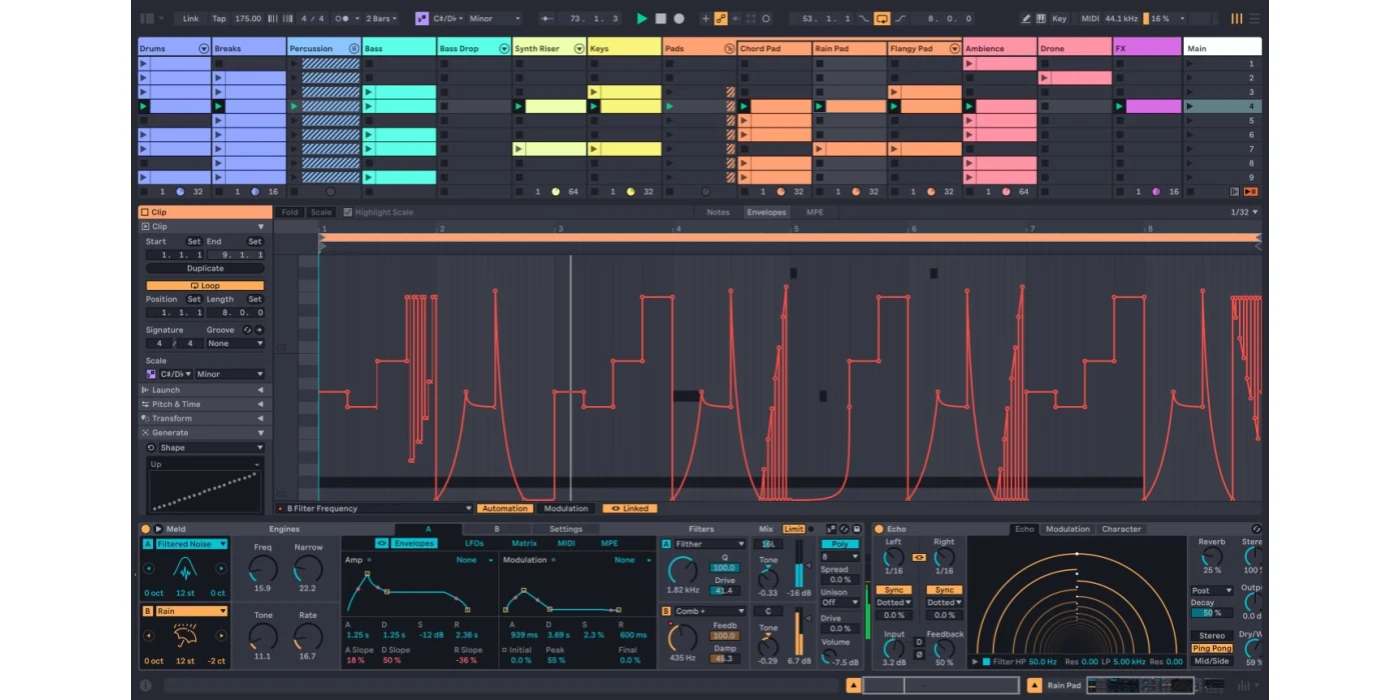Open the Echo Character tab
The image size is (1400, 700).
click(x=1121, y=529)
